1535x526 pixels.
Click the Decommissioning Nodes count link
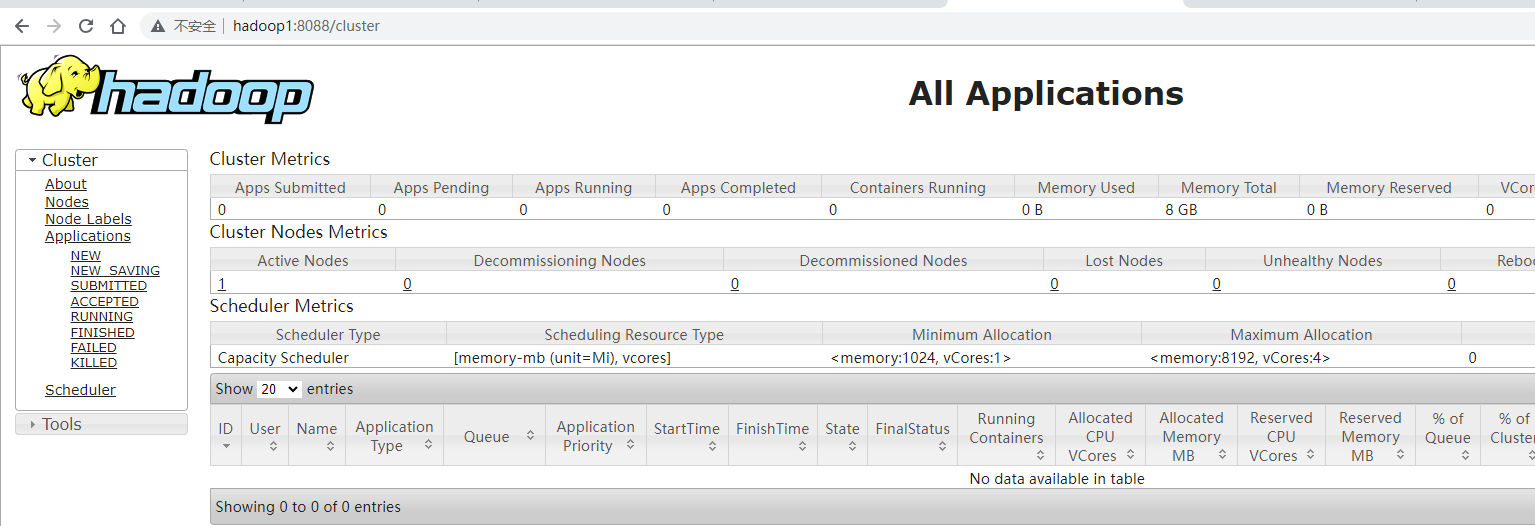407,284
